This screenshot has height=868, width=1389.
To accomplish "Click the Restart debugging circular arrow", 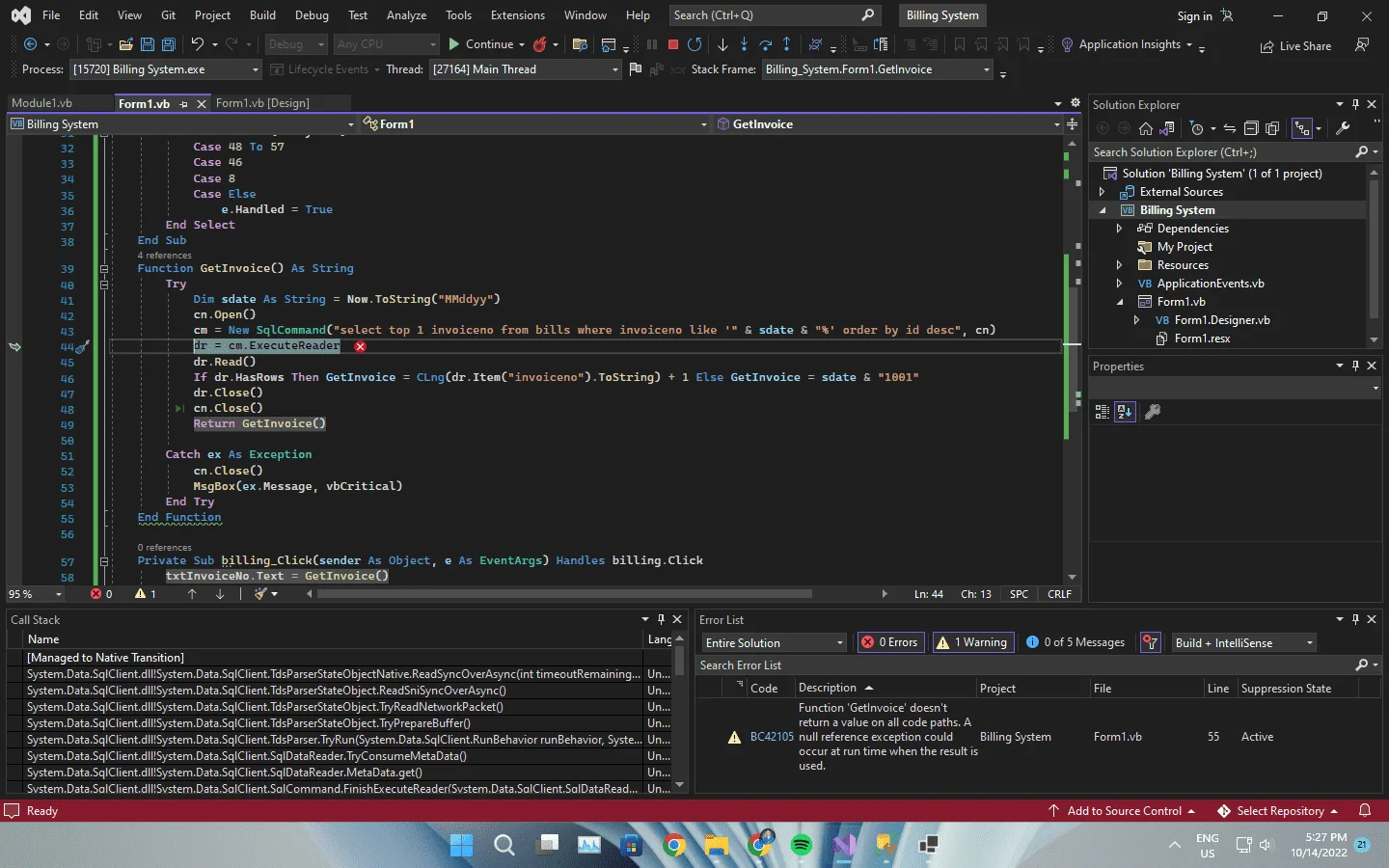I will 694,44.
